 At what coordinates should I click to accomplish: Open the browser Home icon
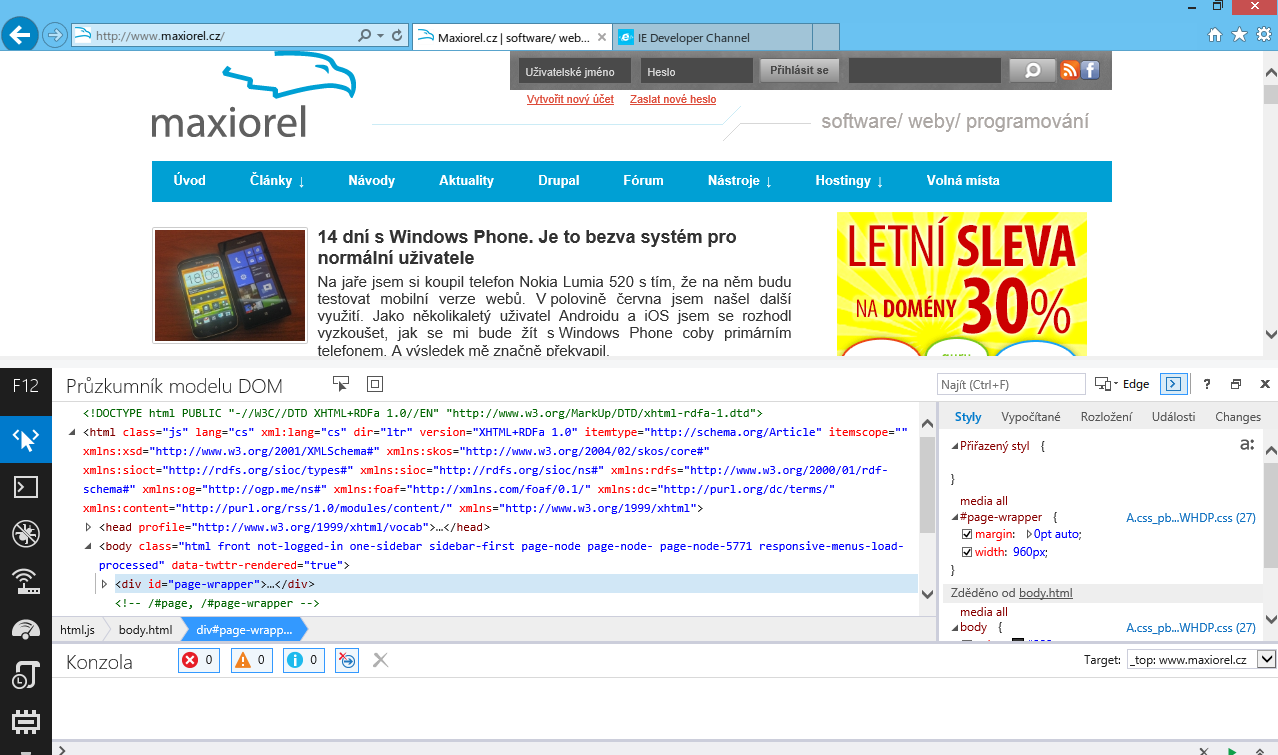point(1215,35)
